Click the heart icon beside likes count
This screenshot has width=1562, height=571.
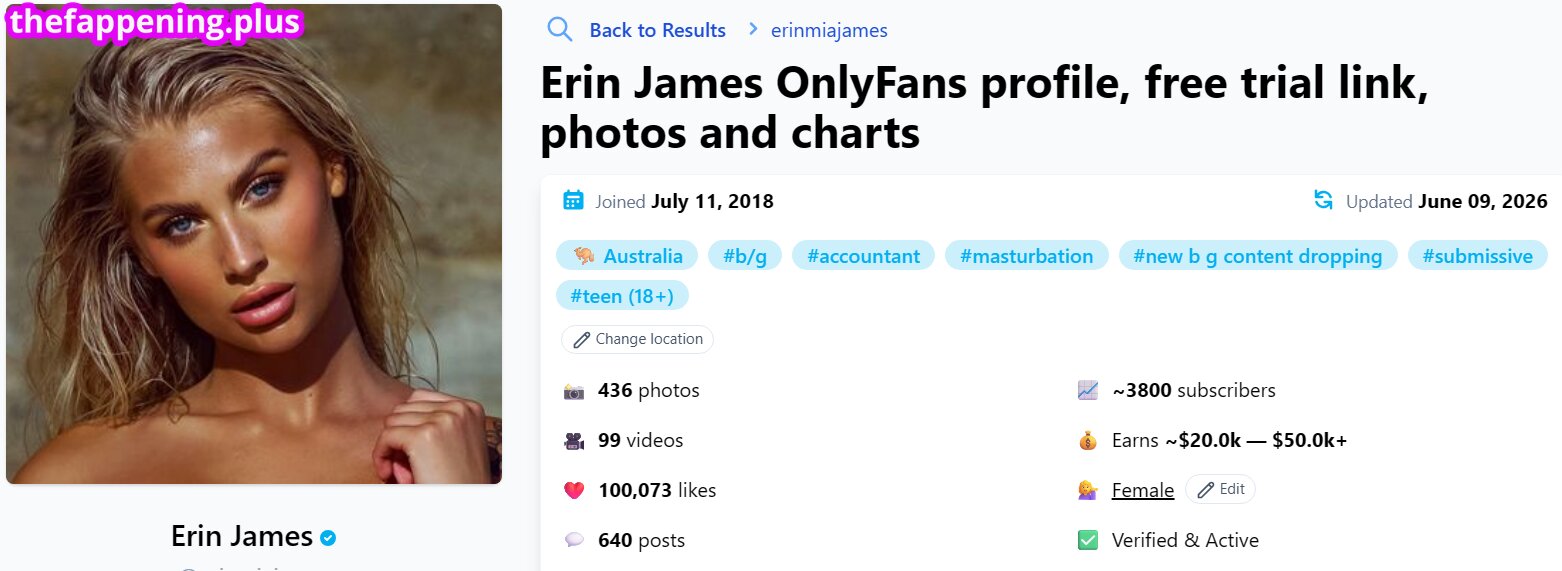[574, 491]
